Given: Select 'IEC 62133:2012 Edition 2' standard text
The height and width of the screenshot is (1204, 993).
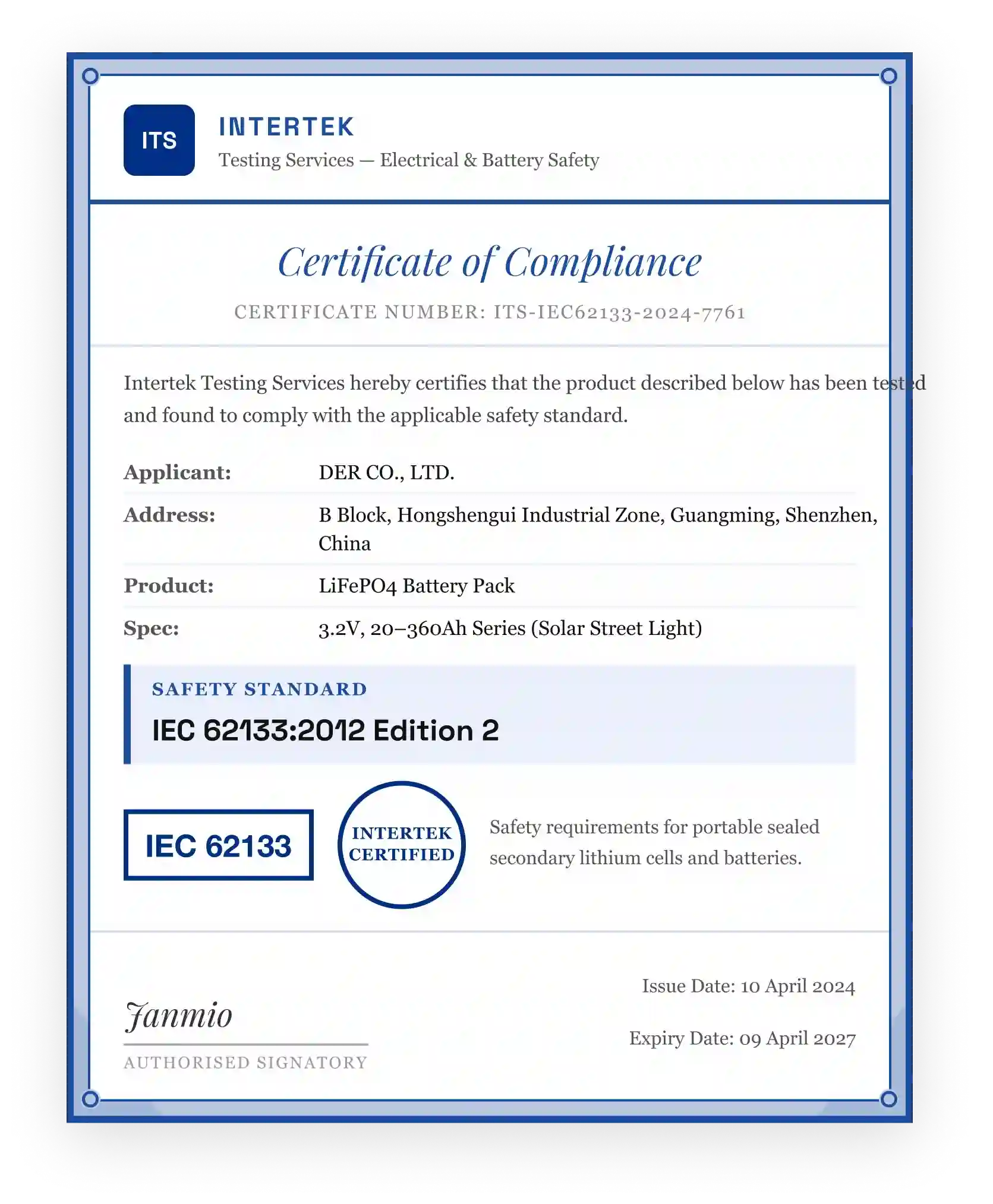Looking at the screenshot, I should (x=326, y=730).
